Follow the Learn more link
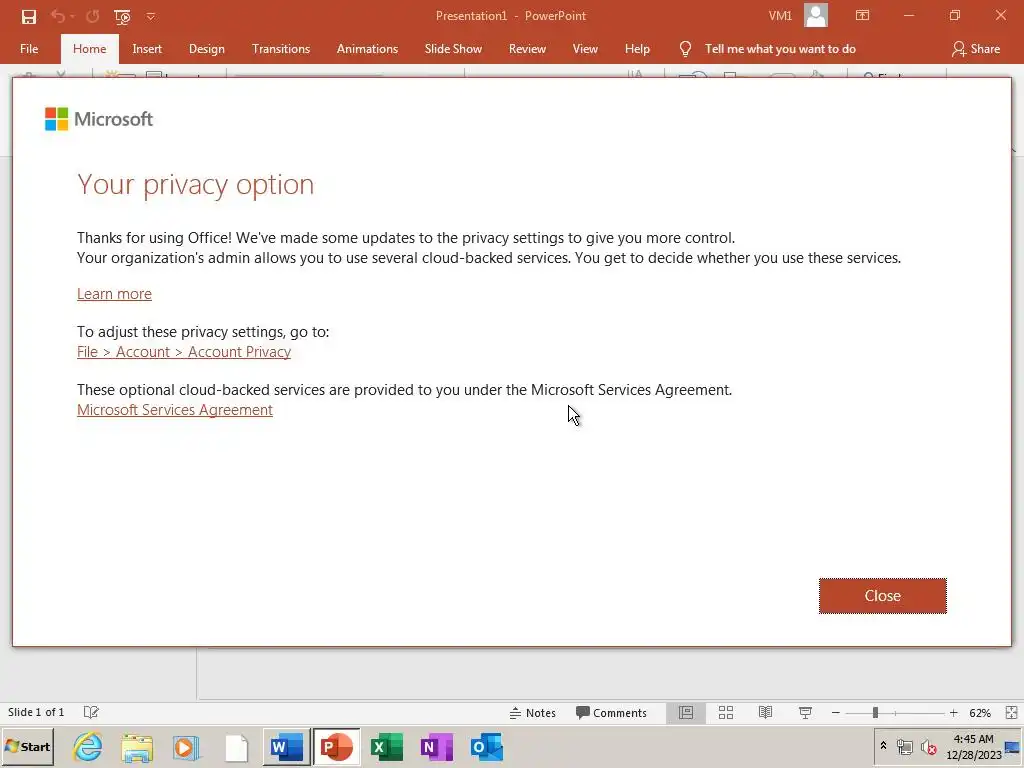 [x=114, y=294]
